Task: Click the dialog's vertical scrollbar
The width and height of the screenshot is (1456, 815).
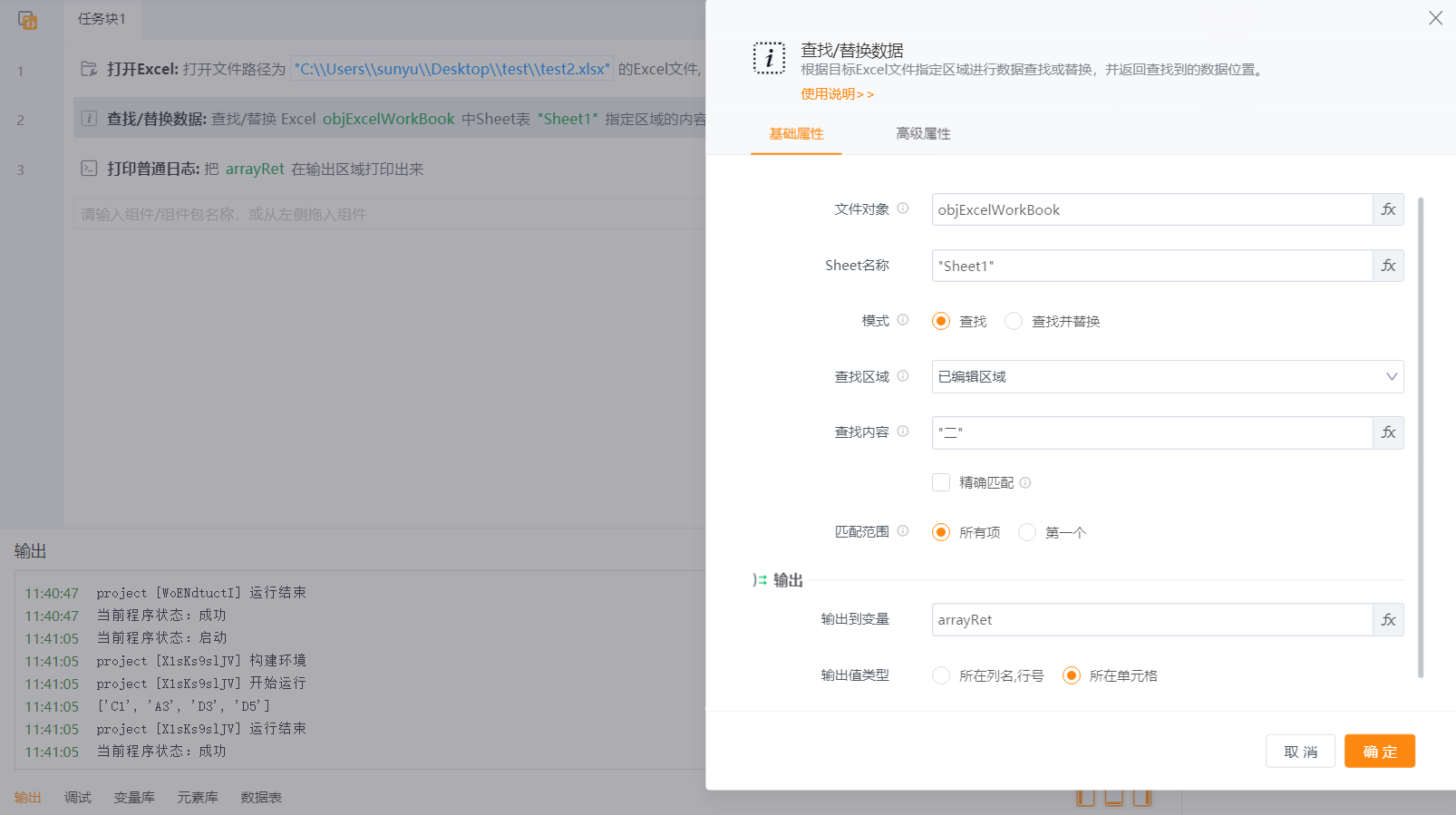Action: [x=1421, y=437]
